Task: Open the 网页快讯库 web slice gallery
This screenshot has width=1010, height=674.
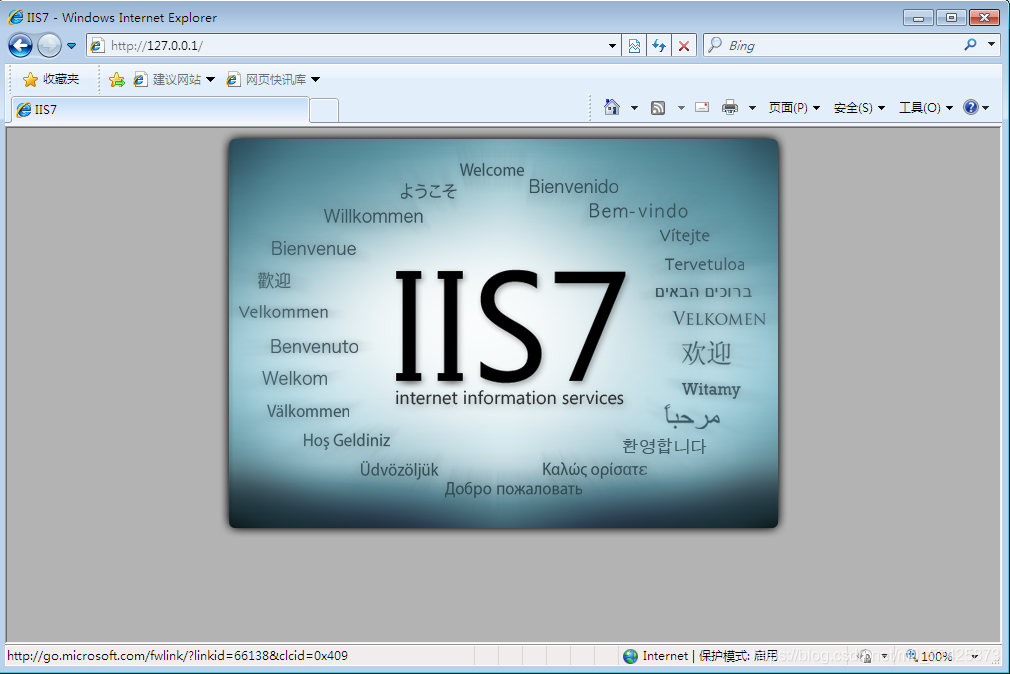Action: point(273,79)
